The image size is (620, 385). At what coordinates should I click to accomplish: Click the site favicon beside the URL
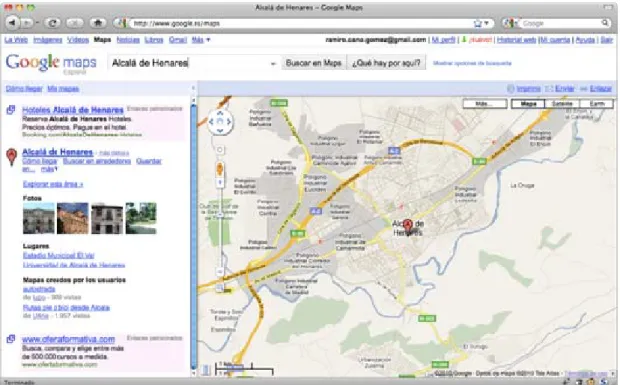point(121,23)
